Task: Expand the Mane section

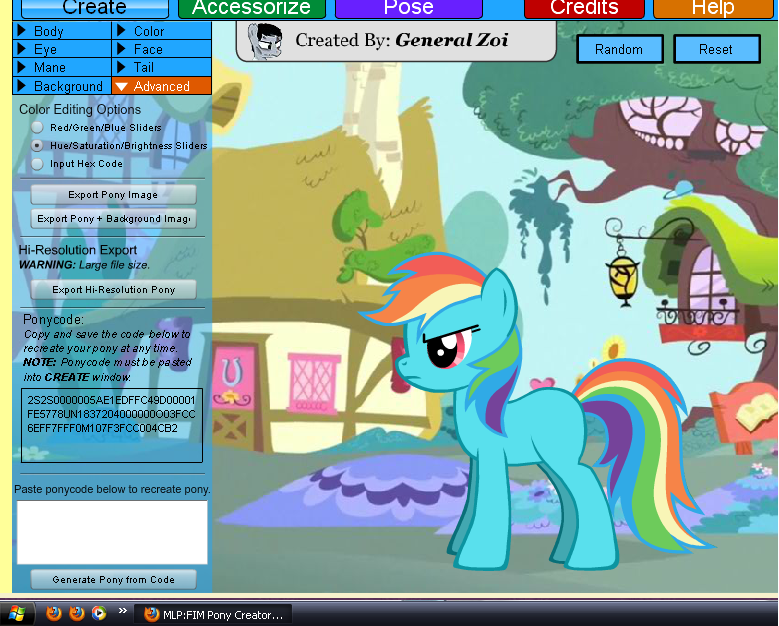Action: [x=62, y=67]
